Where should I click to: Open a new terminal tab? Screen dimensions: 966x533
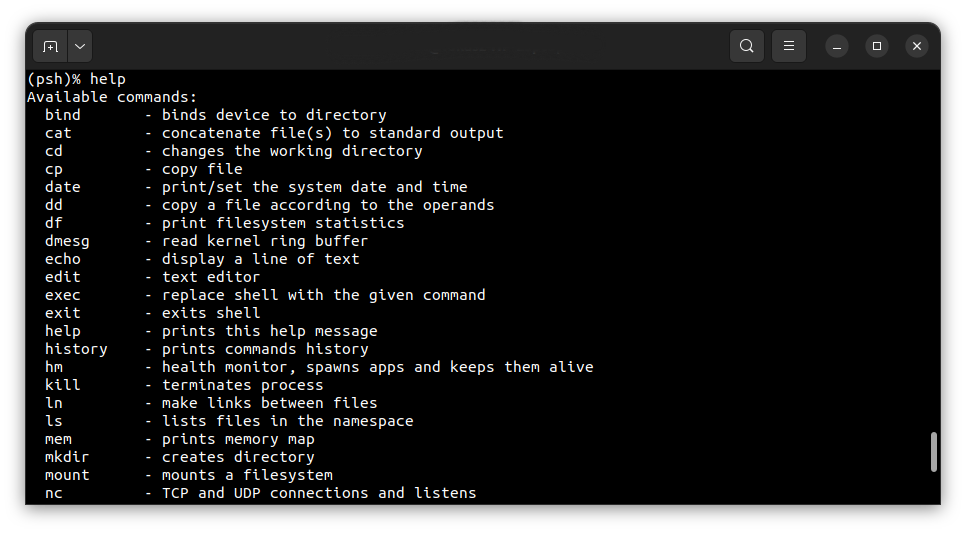click(51, 46)
